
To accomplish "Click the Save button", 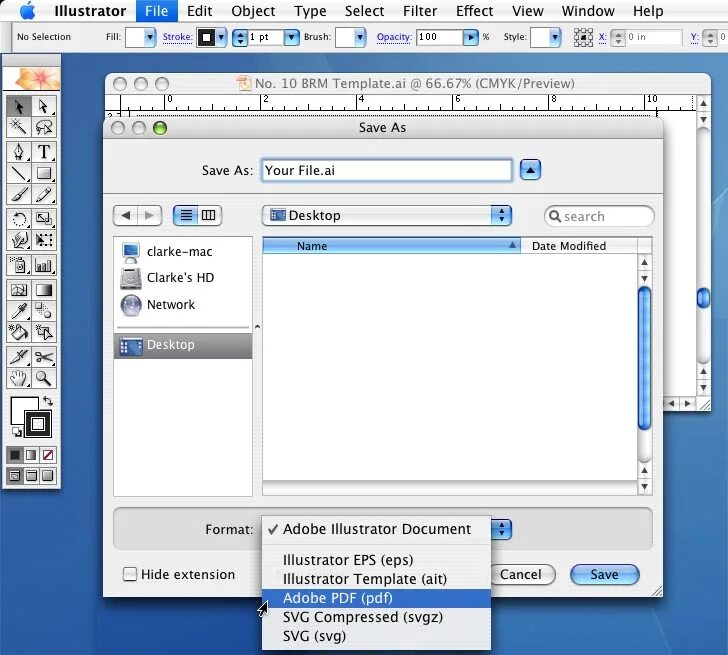I will [604, 575].
